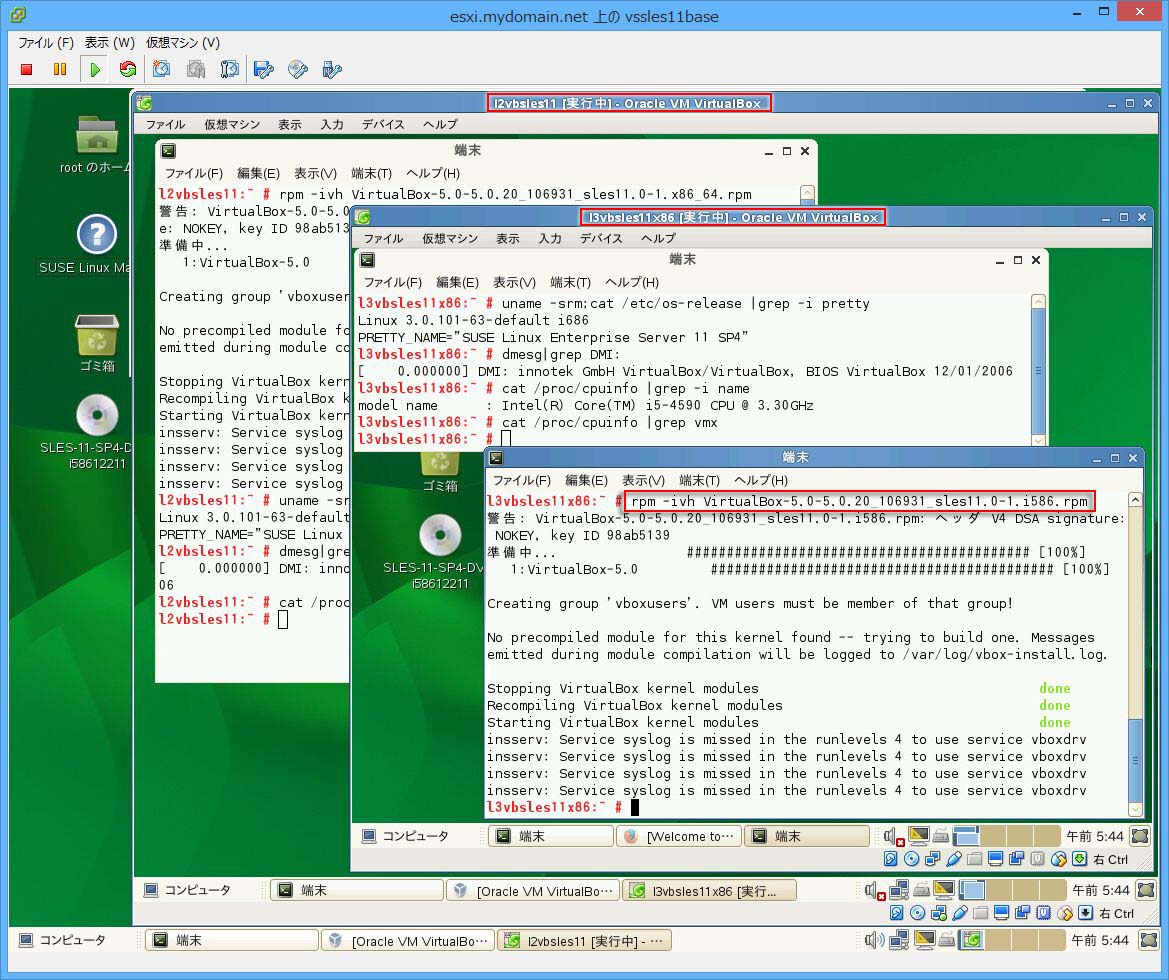Click the CD/DVD device connection icon
This screenshot has width=1169, height=980.
[297, 69]
